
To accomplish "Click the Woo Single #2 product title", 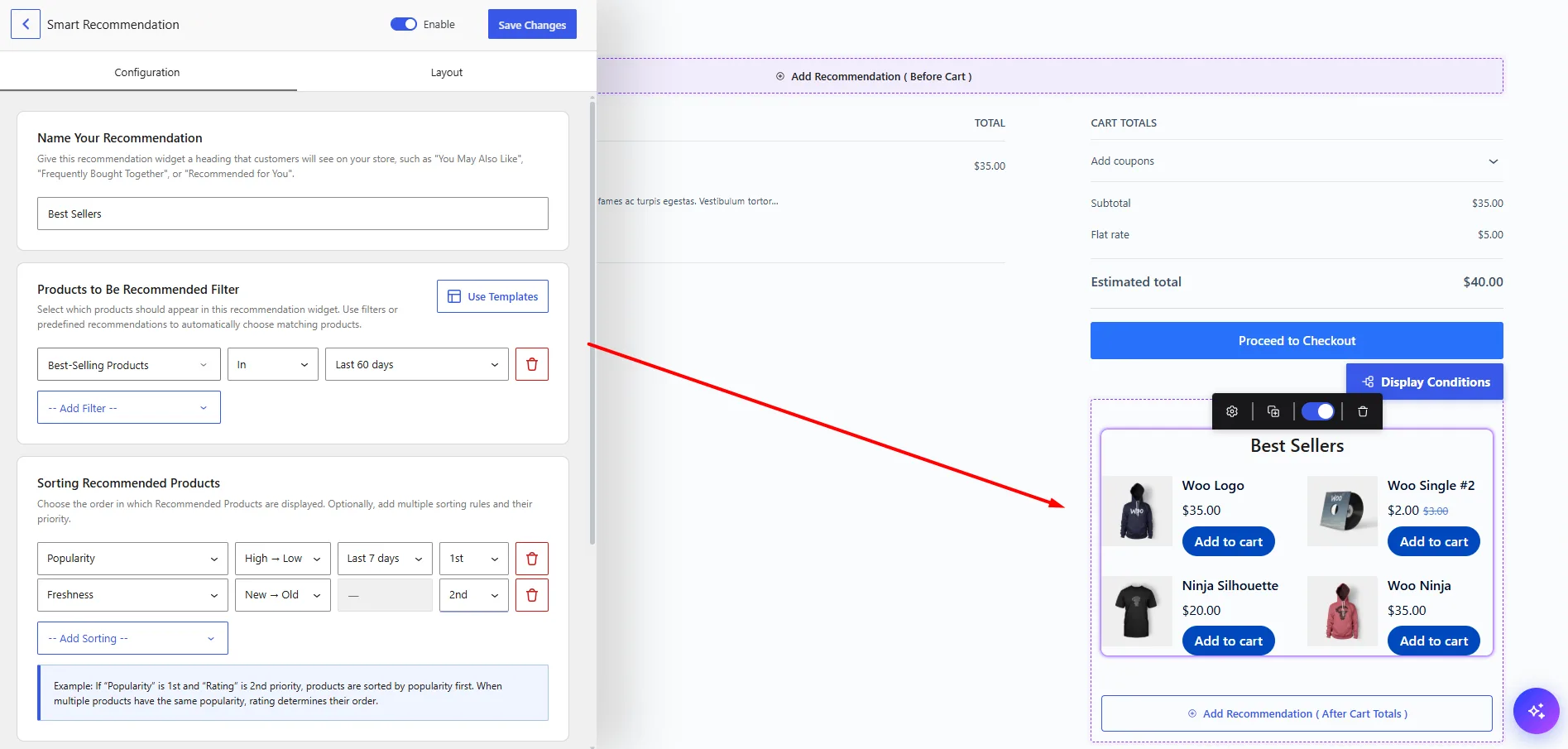I will click(x=1431, y=486).
